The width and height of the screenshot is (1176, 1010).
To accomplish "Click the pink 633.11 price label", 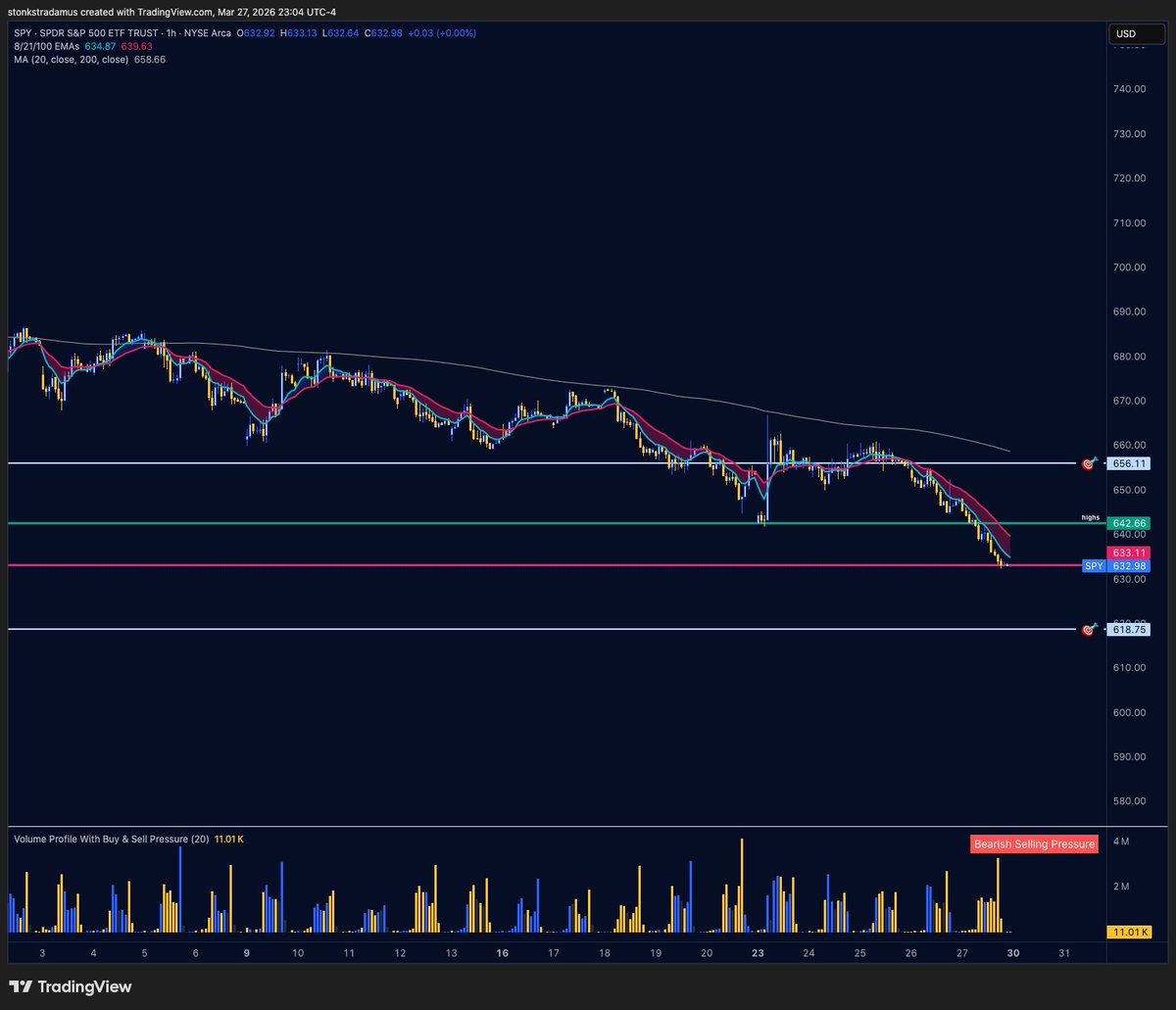I will tap(1129, 553).
